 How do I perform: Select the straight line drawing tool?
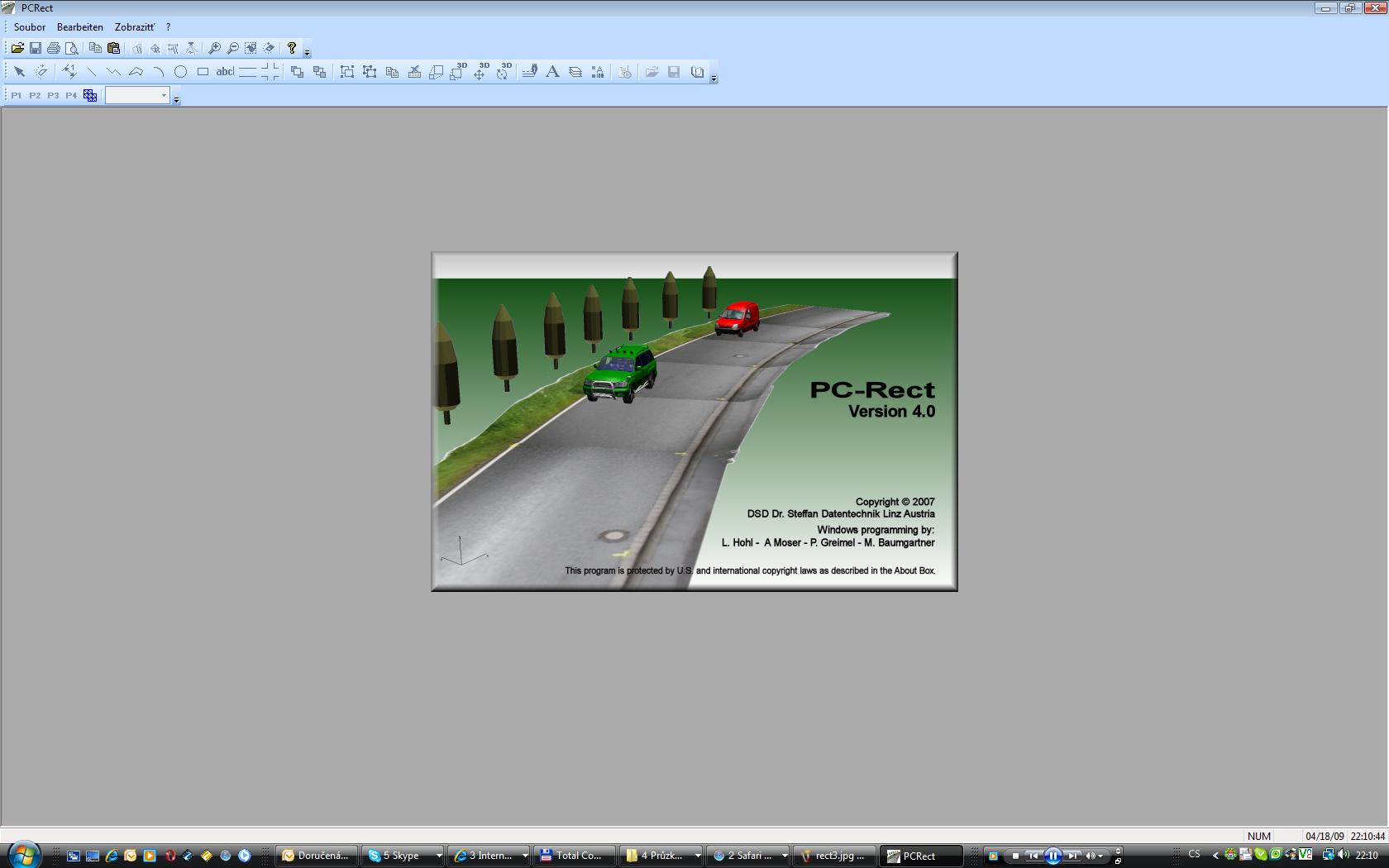point(92,72)
